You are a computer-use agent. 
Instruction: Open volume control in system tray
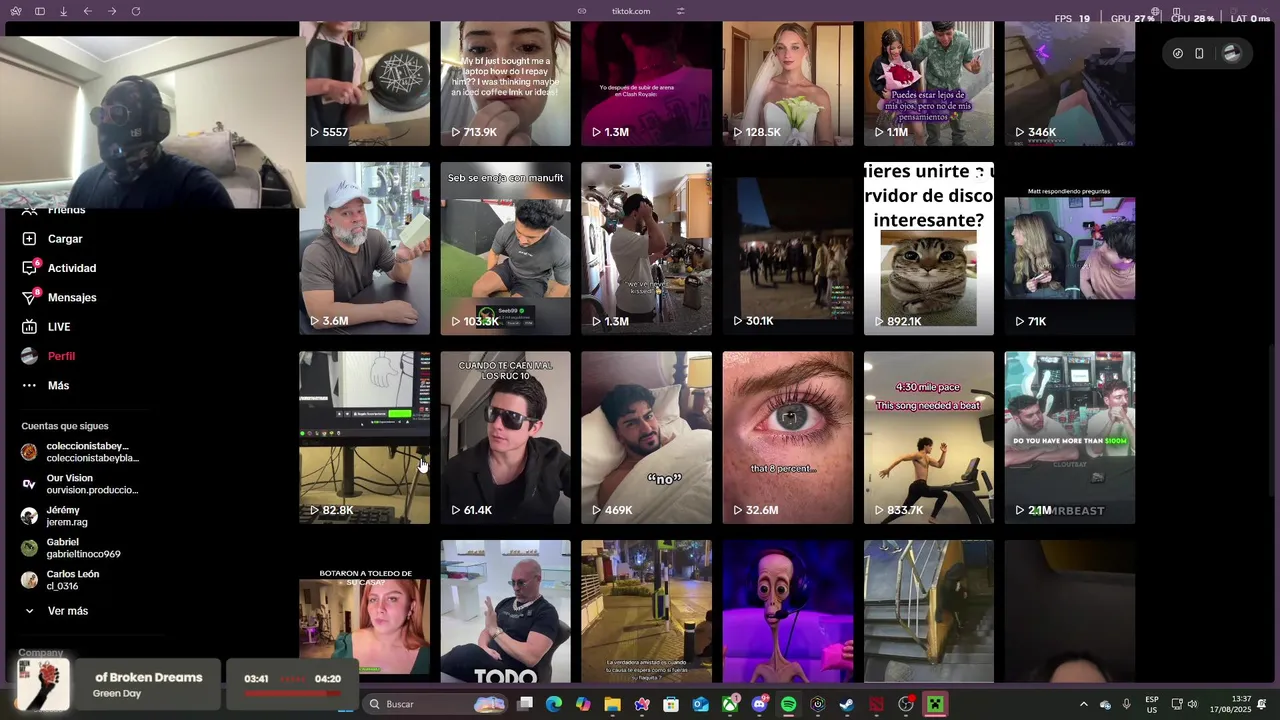[1192, 704]
